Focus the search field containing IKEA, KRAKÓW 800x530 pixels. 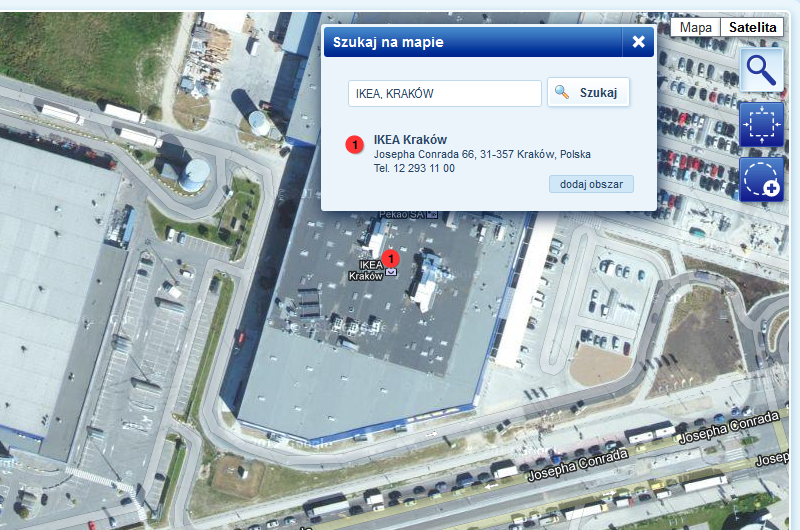444,93
